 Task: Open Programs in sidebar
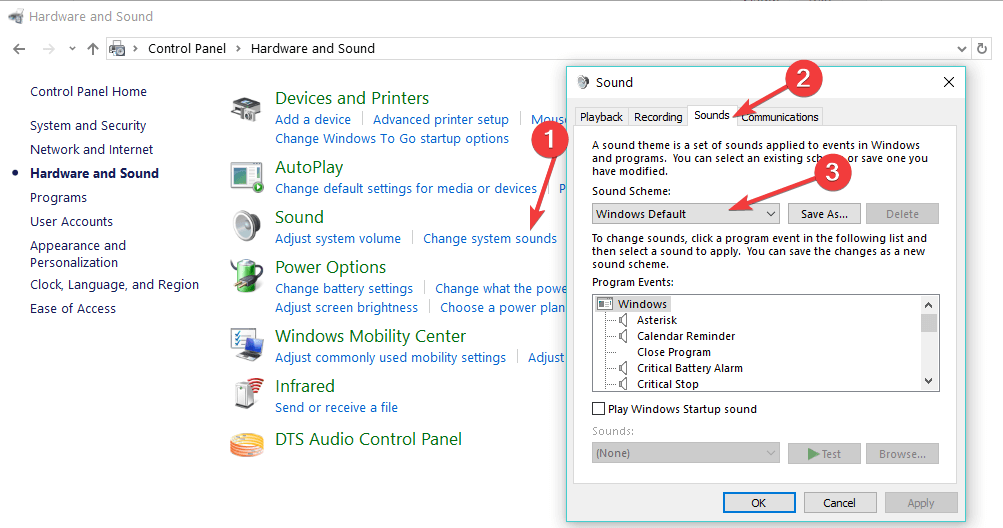coord(58,198)
